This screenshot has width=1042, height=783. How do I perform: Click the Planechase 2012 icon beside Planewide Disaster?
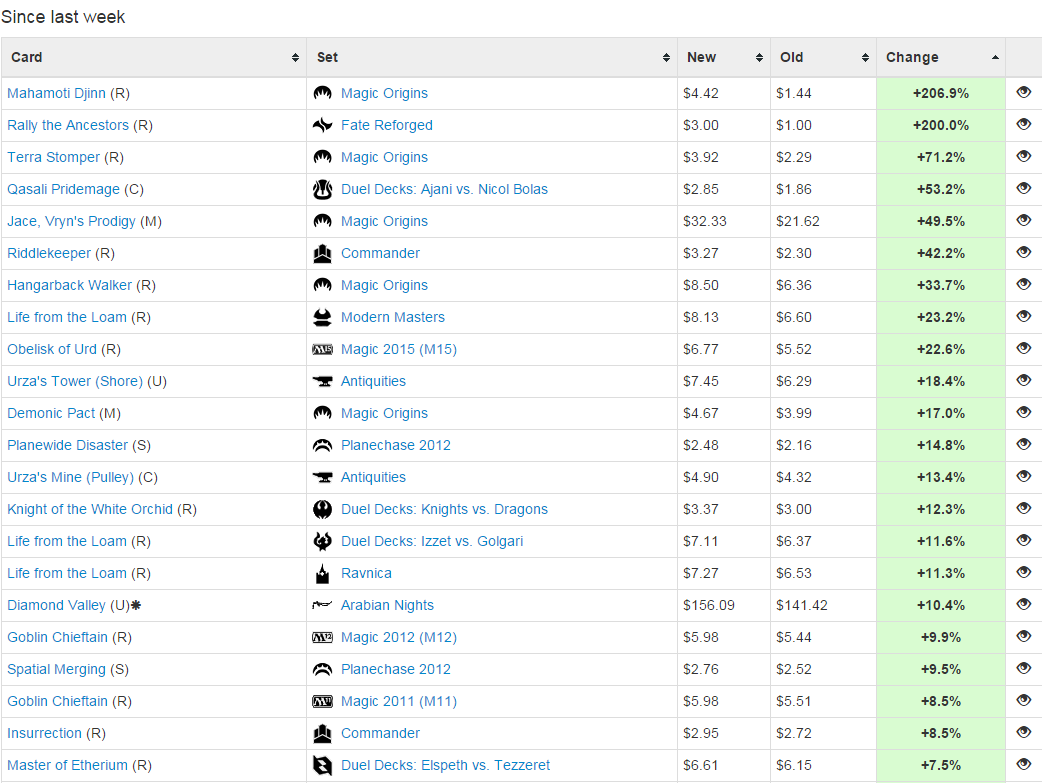[322, 445]
